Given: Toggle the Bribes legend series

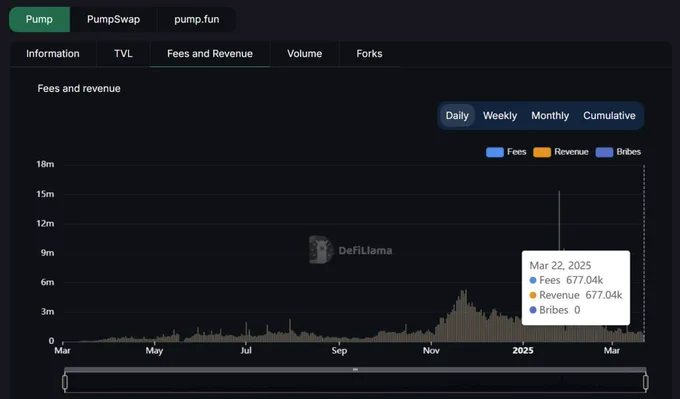Looking at the screenshot, I should pos(618,152).
